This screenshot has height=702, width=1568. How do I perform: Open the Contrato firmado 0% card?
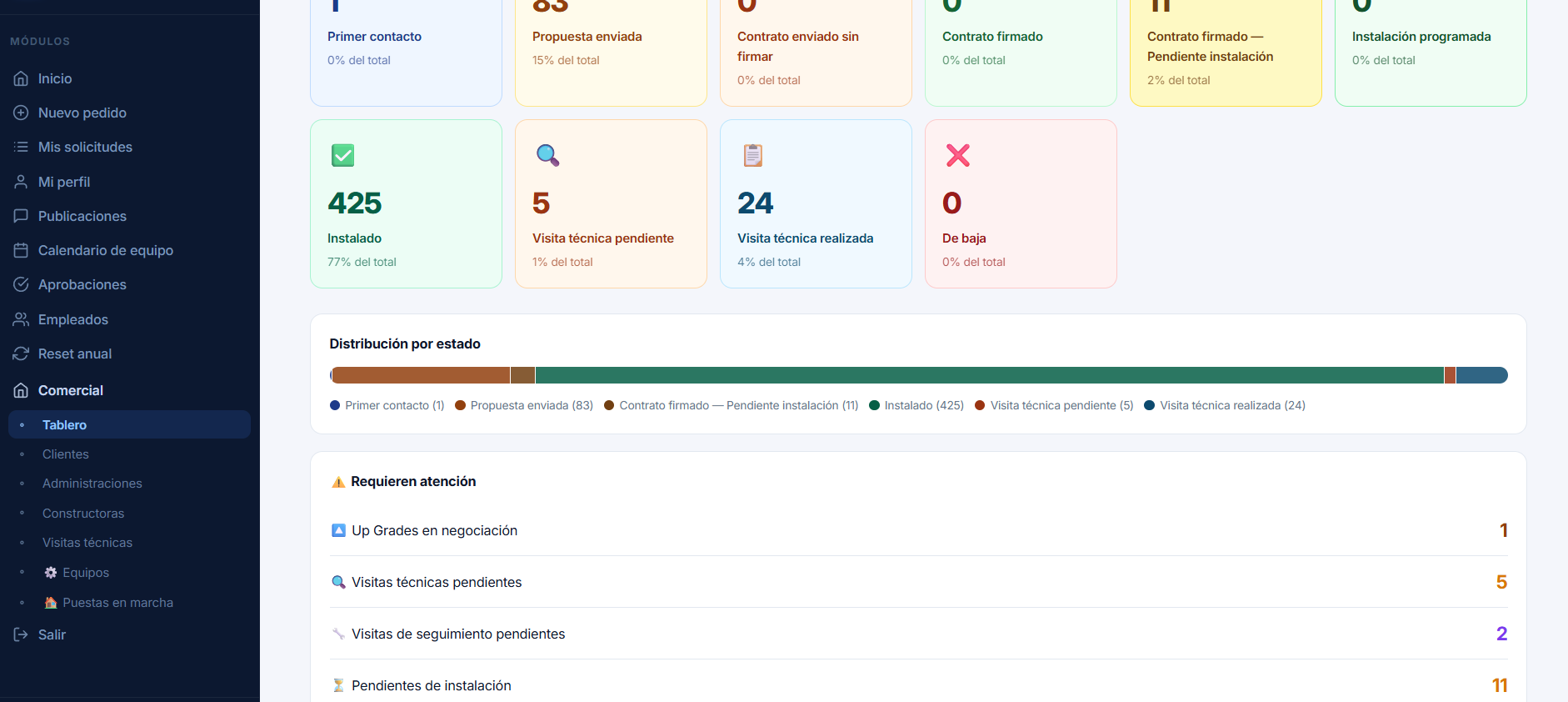[1021, 52]
